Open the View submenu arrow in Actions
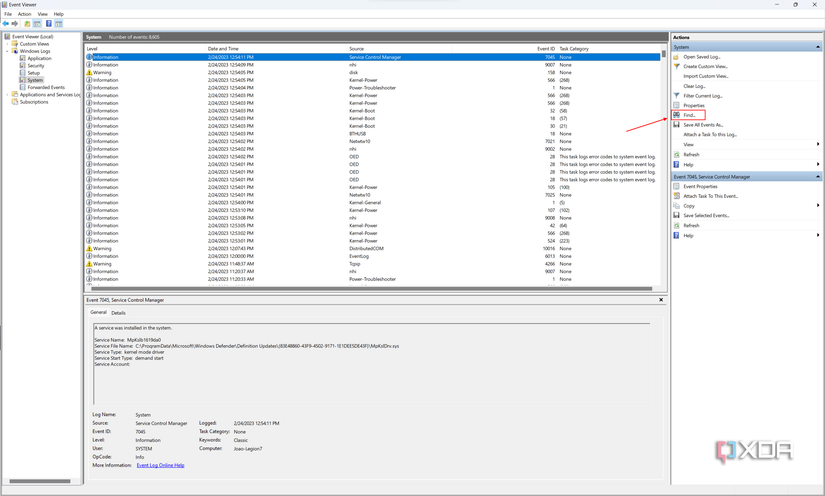 [x=818, y=144]
